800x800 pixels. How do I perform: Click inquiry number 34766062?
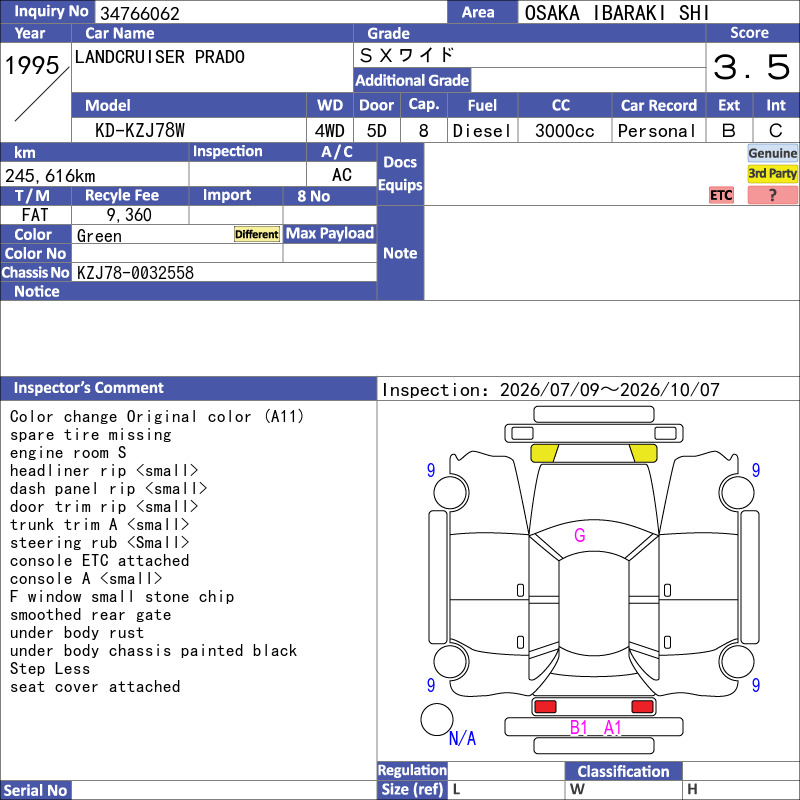tap(140, 13)
